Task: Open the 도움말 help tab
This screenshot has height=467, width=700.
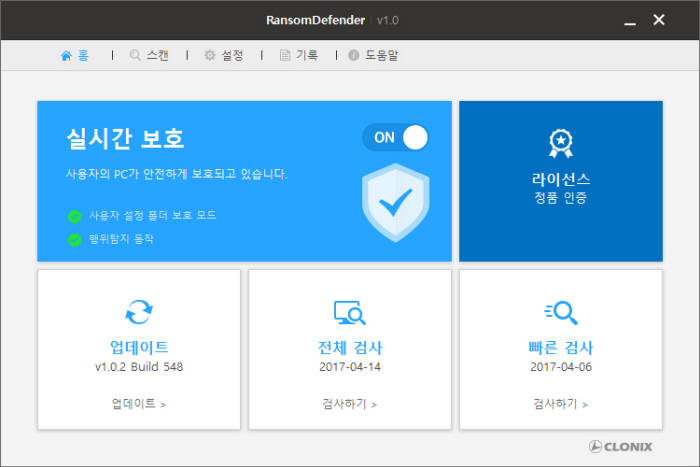Action: [x=374, y=55]
